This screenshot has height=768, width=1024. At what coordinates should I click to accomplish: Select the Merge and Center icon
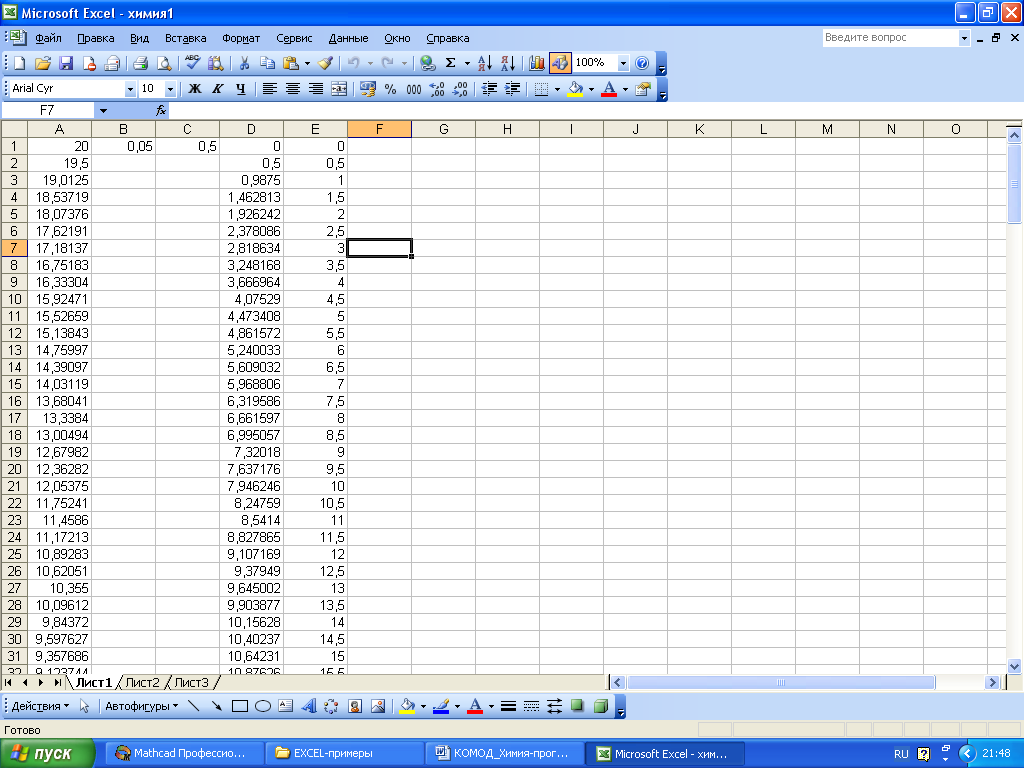[x=339, y=89]
